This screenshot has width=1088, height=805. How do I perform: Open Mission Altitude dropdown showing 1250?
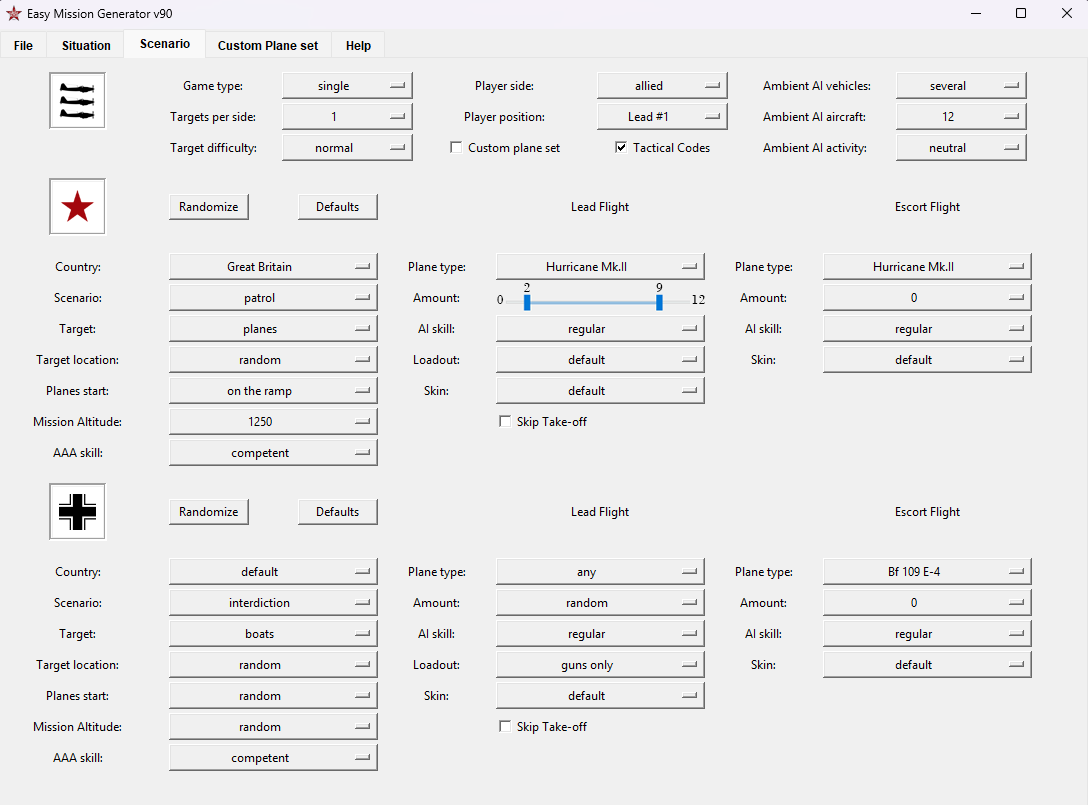pyautogui.click(x=273, y=421)
